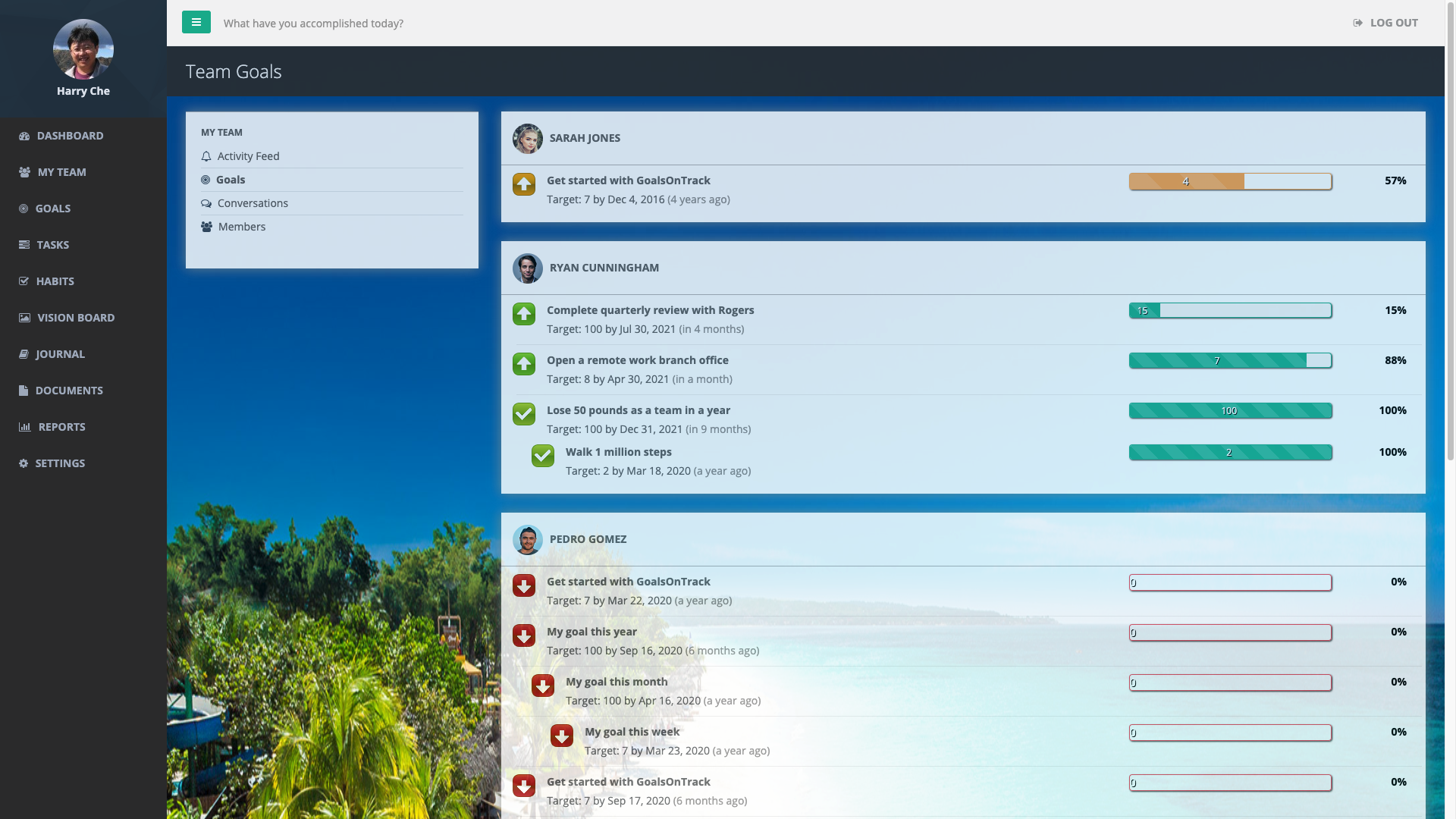Select Goals in the My Team panel
This screenshot has height=819, width=1456.
point(230,180)
